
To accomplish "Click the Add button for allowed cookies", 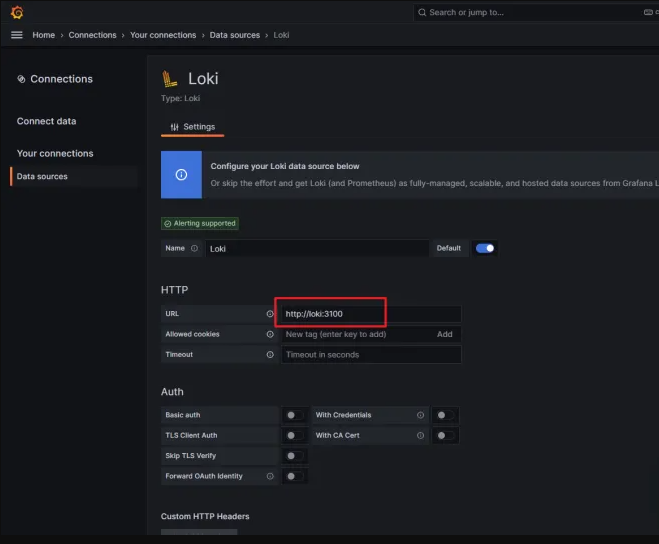I will [445, 334].
